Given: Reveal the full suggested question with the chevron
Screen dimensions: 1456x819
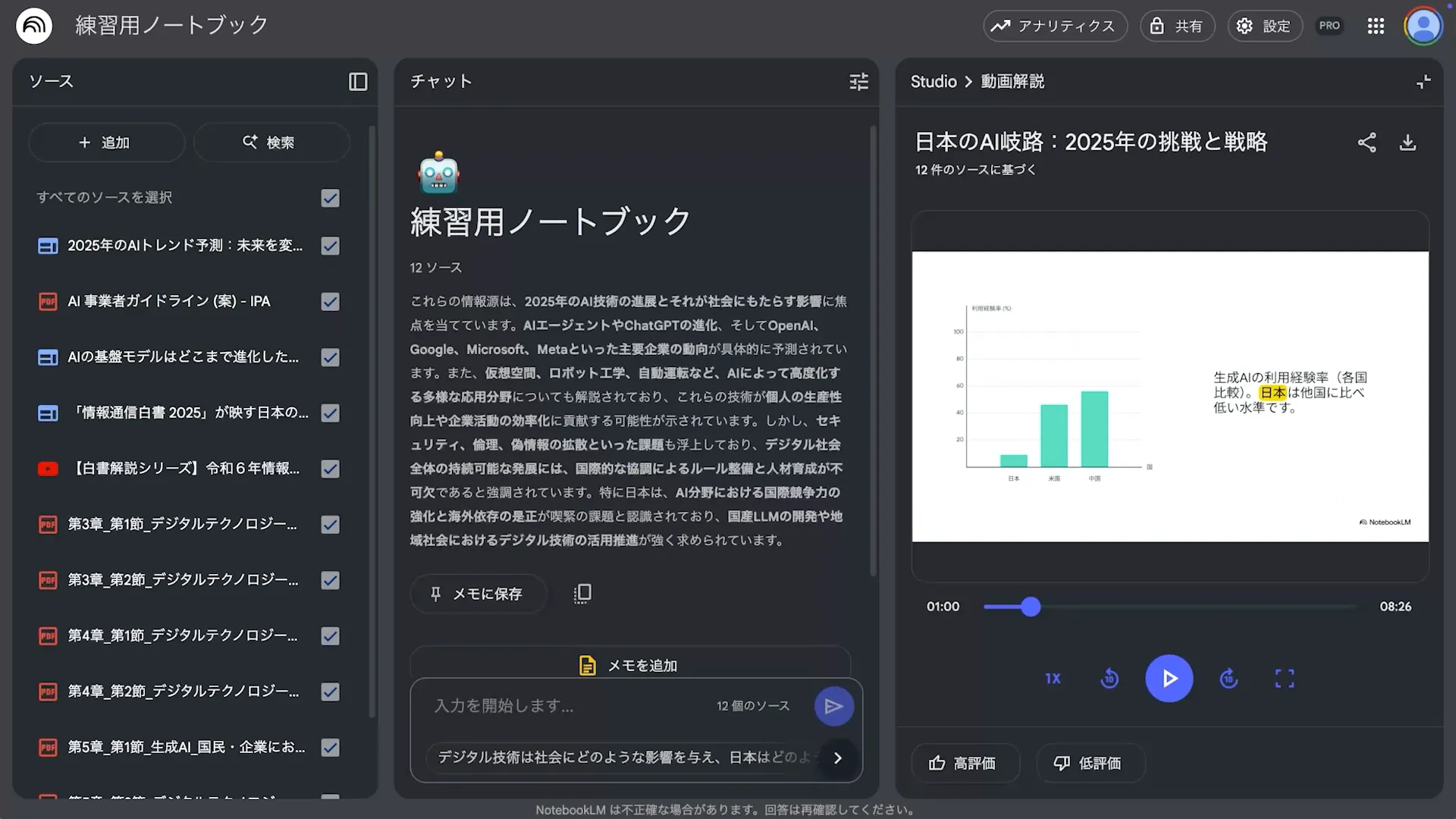Looking at the screenshot, I should (x=837, y=758).
